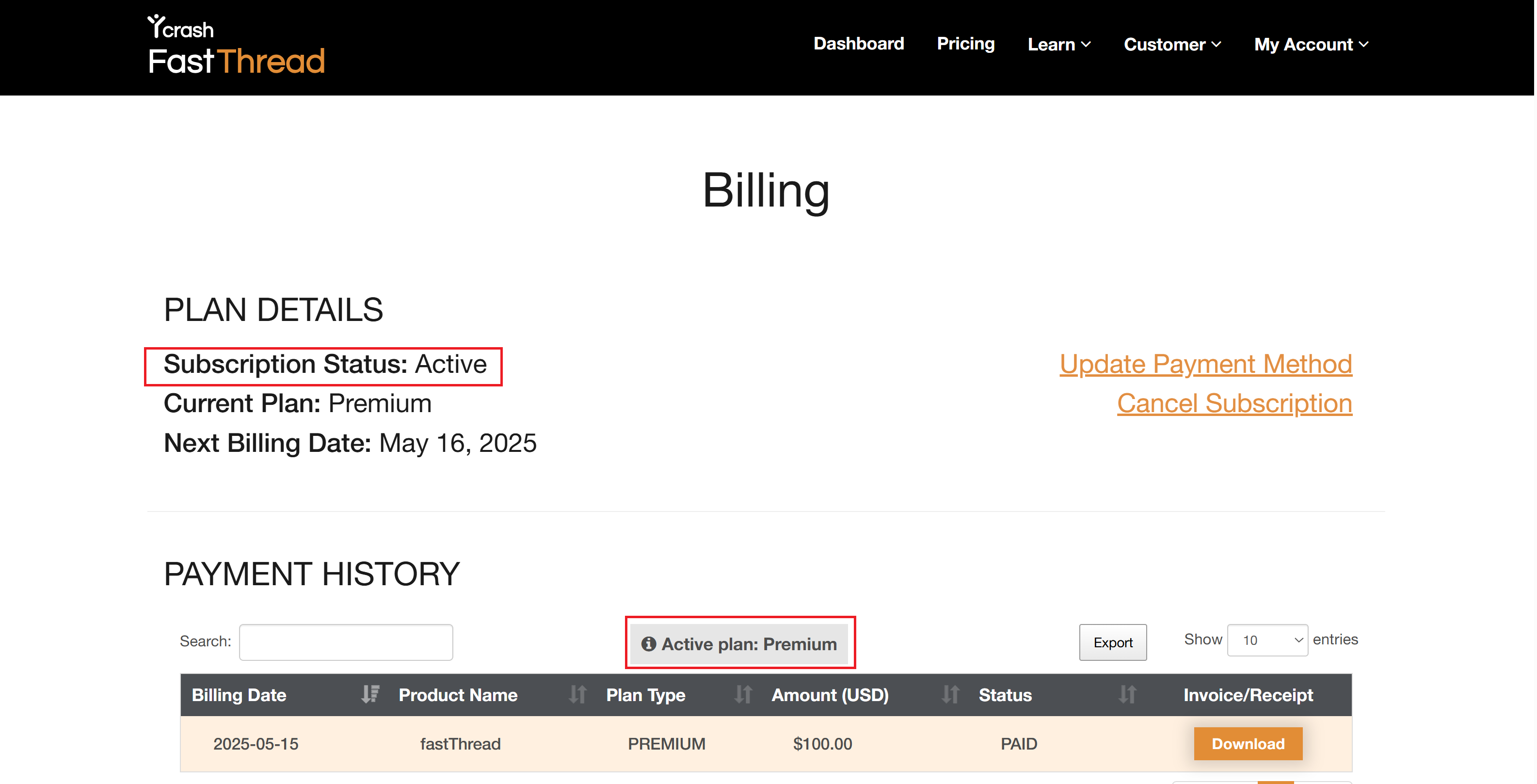The image size is (1537, 784).
Task: Sort by Plan Type column icon
Action: [x=743, y=694]
